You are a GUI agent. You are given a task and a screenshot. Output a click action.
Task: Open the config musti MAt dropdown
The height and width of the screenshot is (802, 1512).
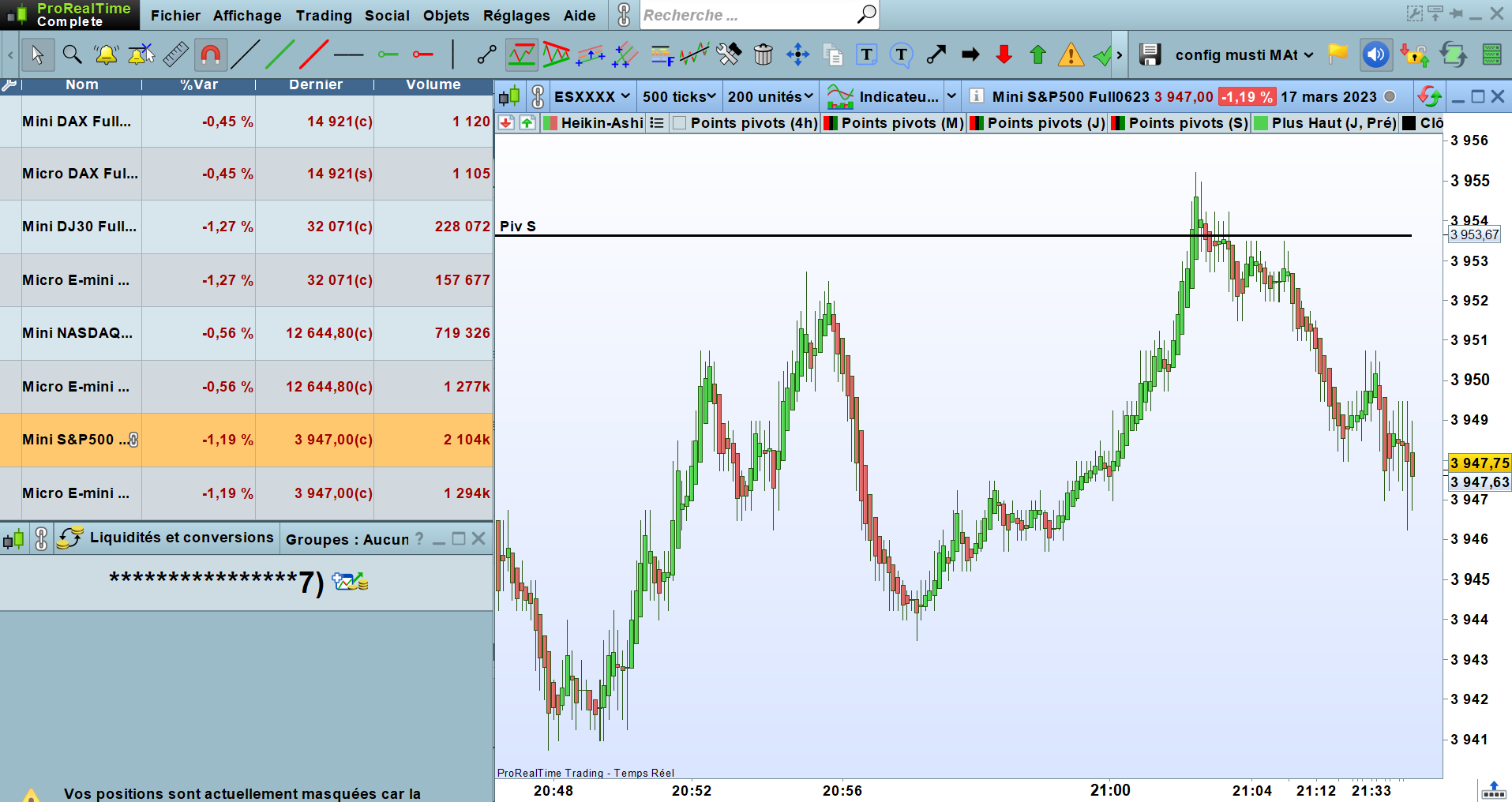1244,54
